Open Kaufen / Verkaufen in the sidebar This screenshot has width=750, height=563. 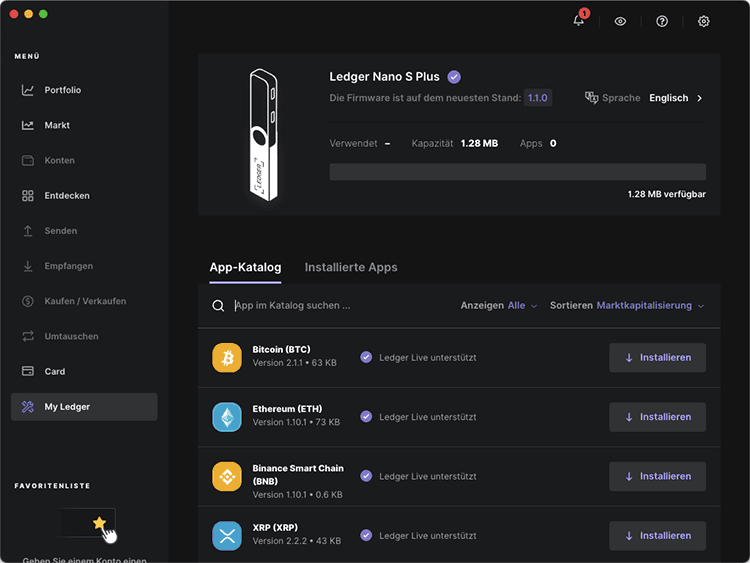[x=84, y=301]
